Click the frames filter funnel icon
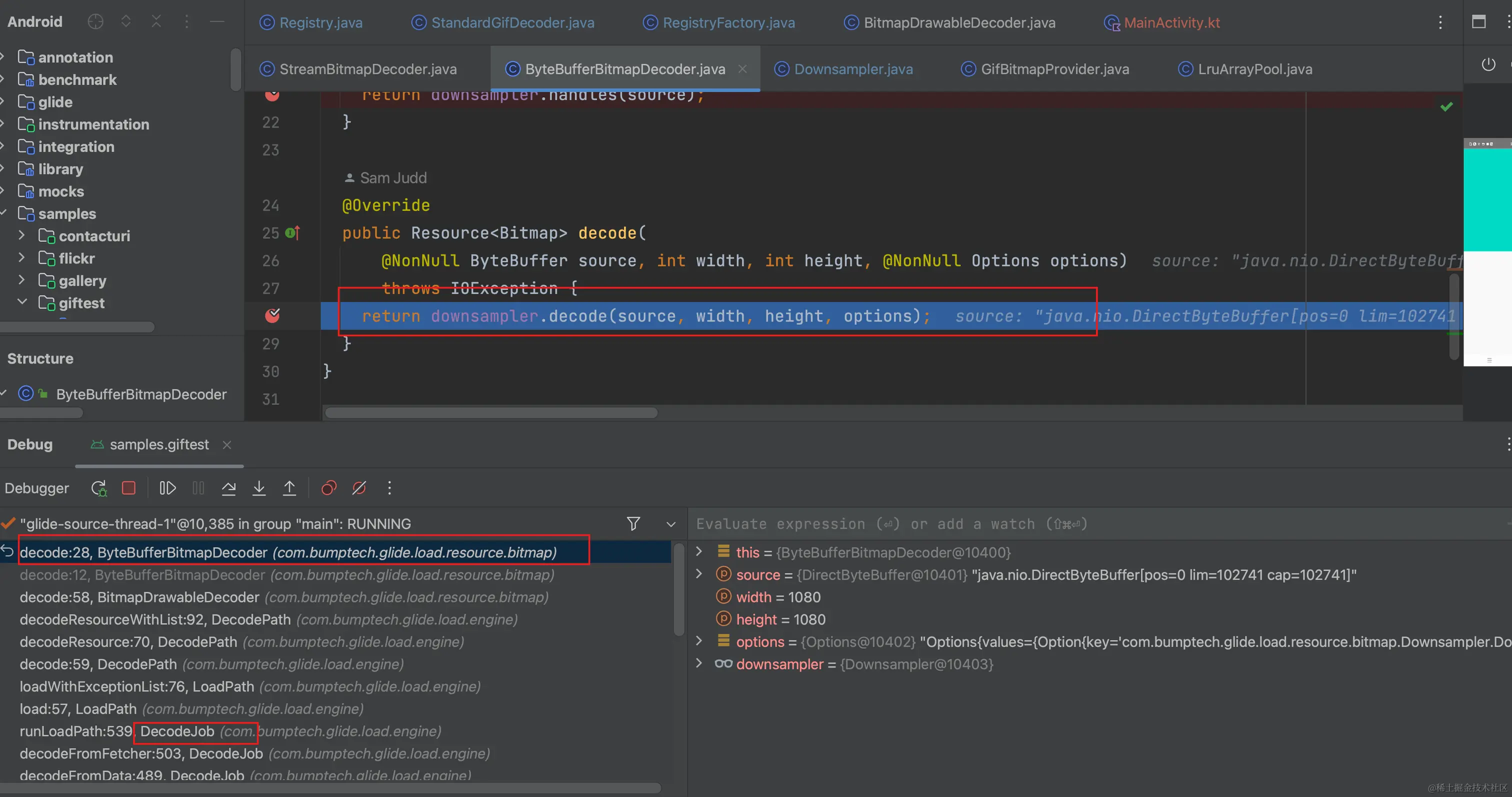The height and width of the screenshot is (797, 1512). click(x=633, y=523)
